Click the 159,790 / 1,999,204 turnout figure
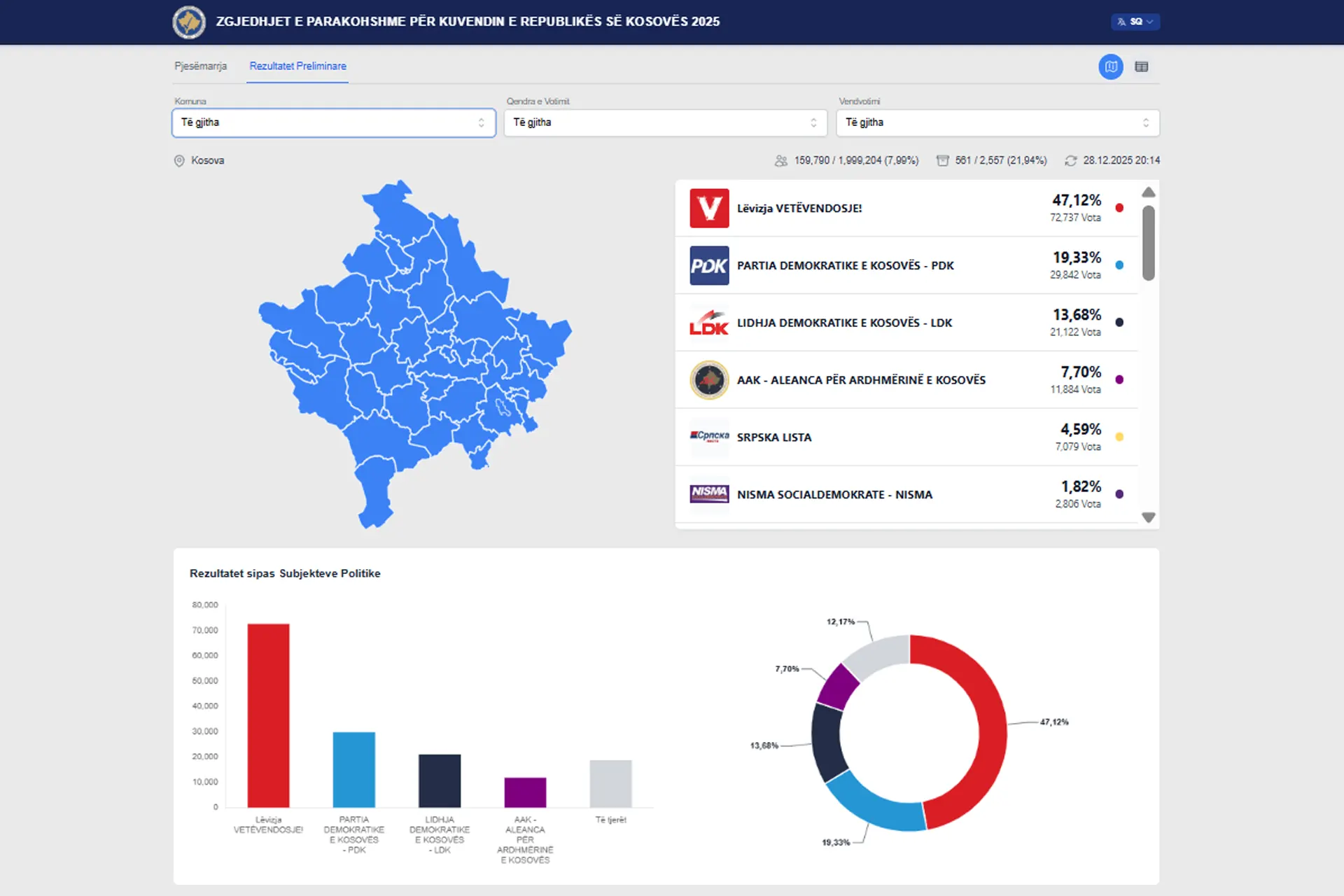 856,160
